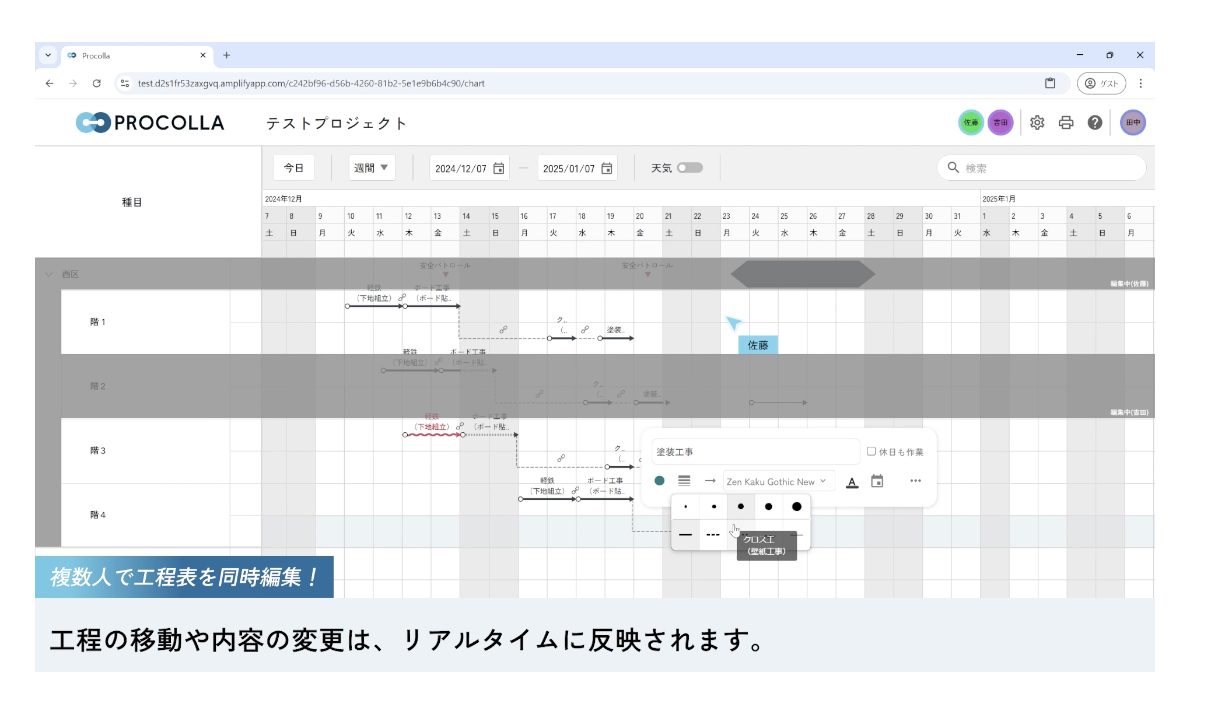The height and width of the screenshot is (710, 1220).
Task: Open the three-dot more options in popup
Action: point(915,481)
